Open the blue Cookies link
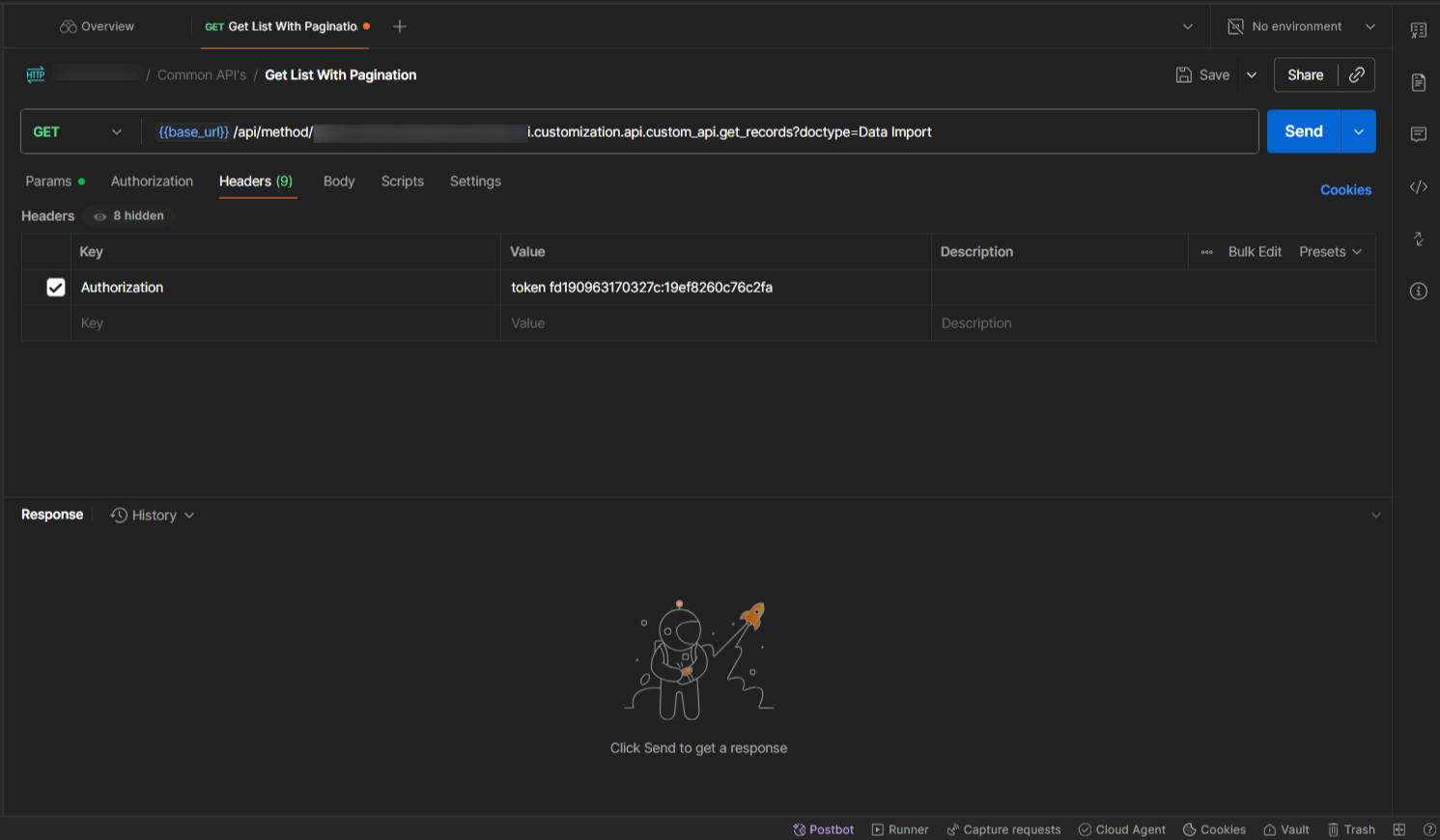This screenshot has width=1440, height=840. (x=1345, y=190)
